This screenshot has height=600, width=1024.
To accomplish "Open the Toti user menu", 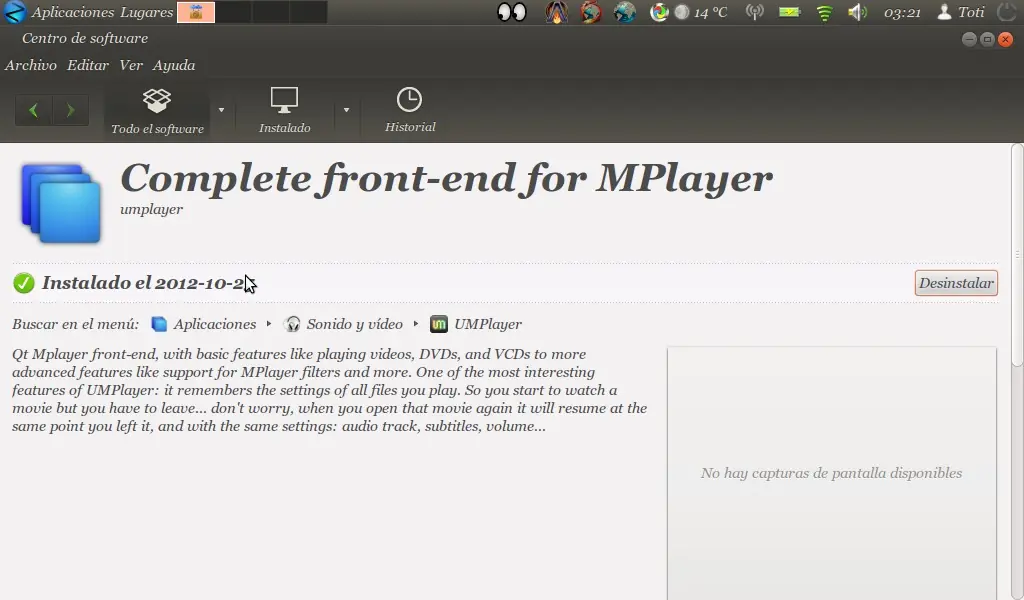I will (x=961, y=12).
